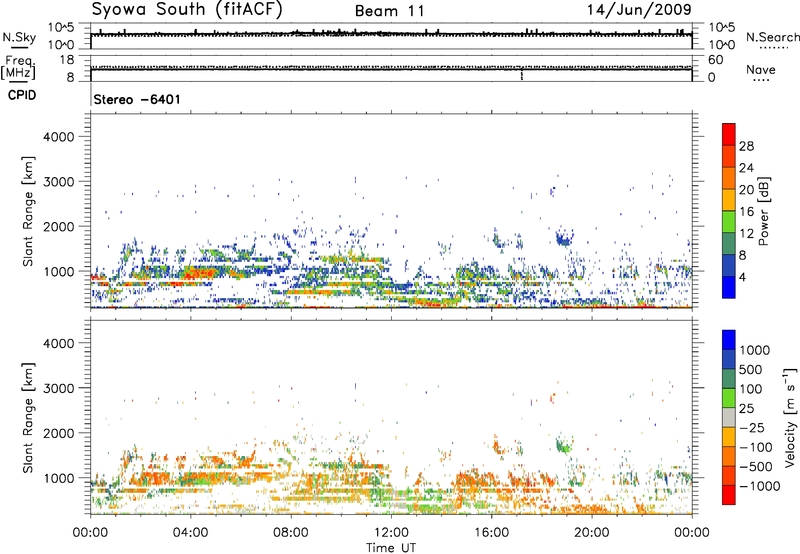This screenshot has width=800, height=554.
Task: Click the '-1000' label on Velocity colorbar
Action: pyautogui.click(x=759, y=486)
